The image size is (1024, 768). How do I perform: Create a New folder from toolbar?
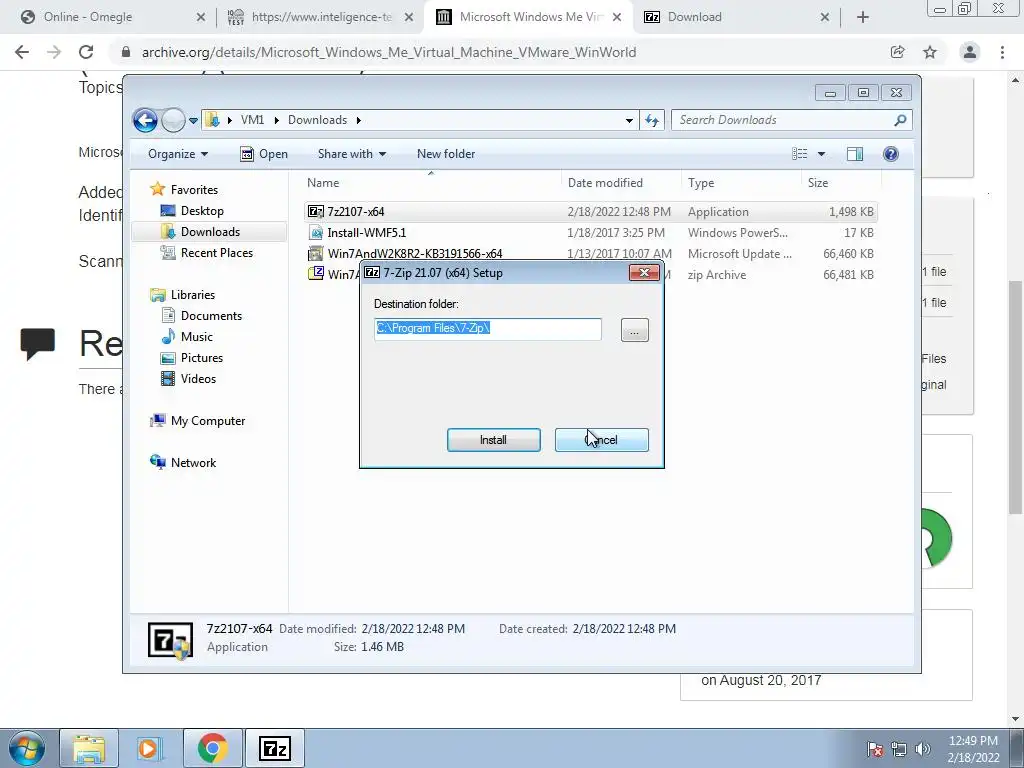point(446,154)
